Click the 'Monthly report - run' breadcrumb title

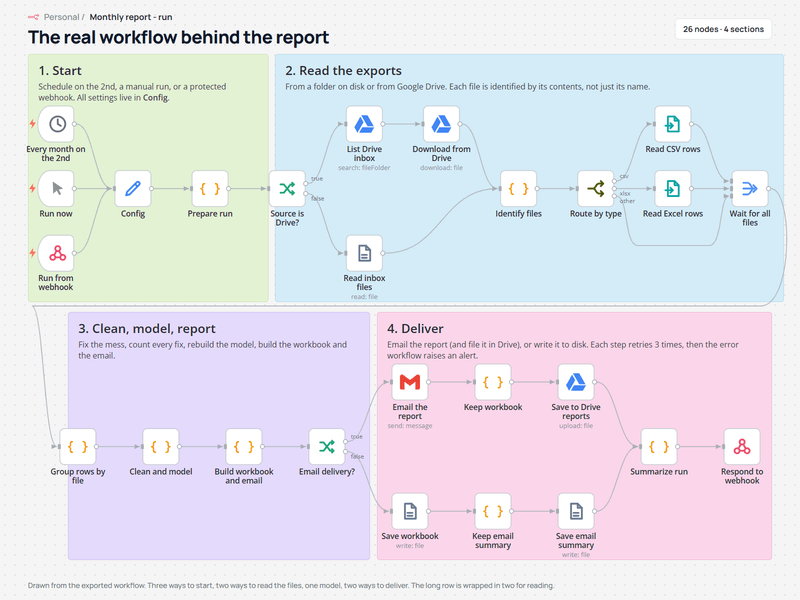131,17
